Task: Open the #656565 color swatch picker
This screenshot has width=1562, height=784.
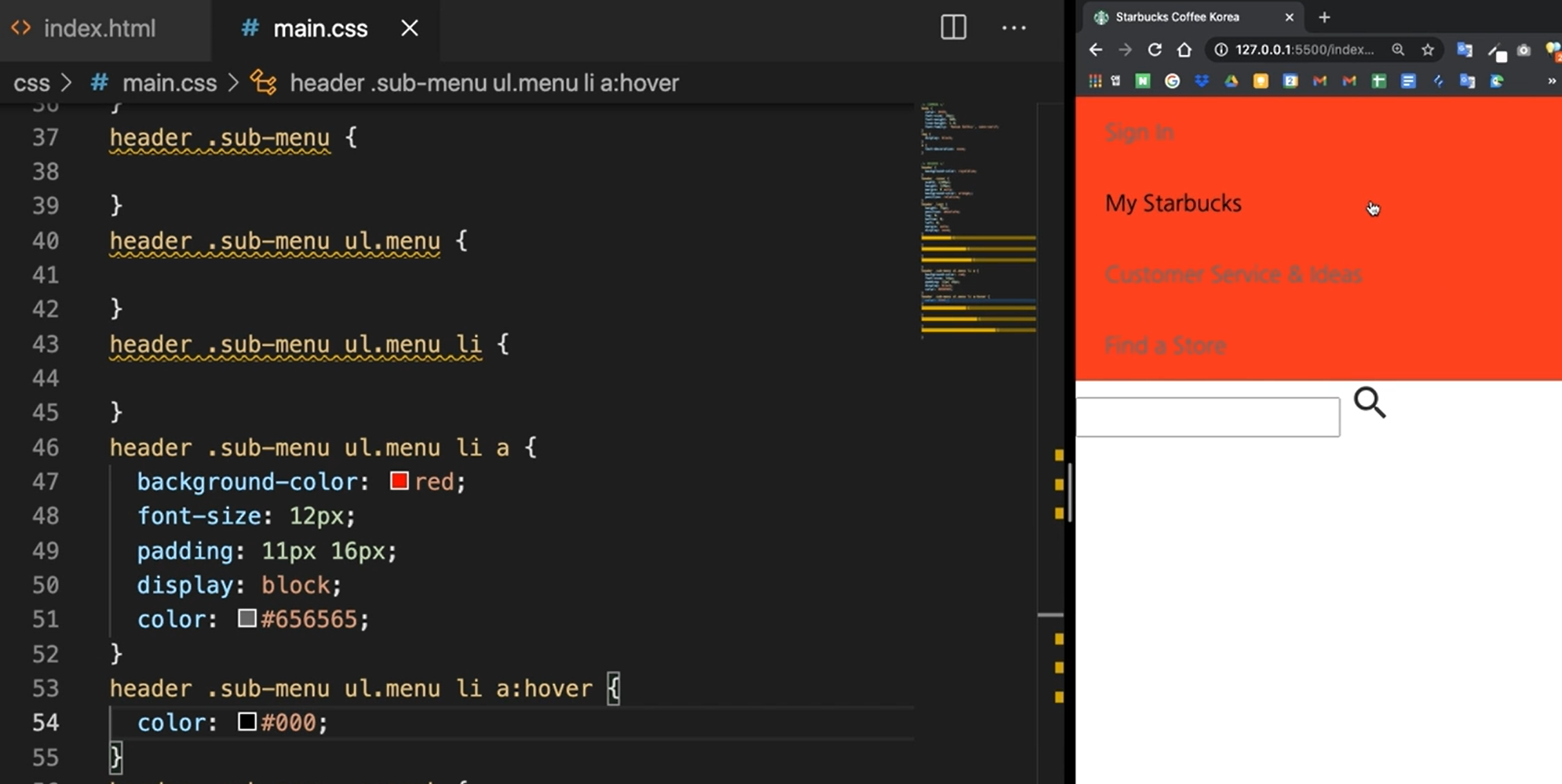Action: point(246,618)
